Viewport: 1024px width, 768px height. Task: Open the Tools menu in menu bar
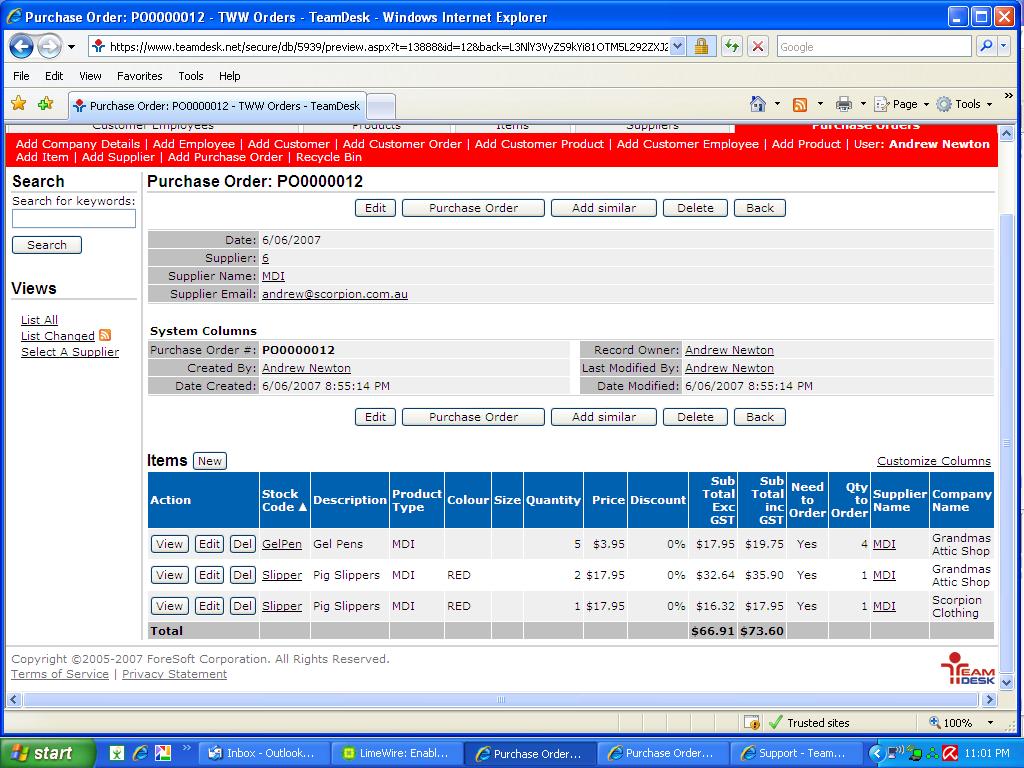point(190,76)
